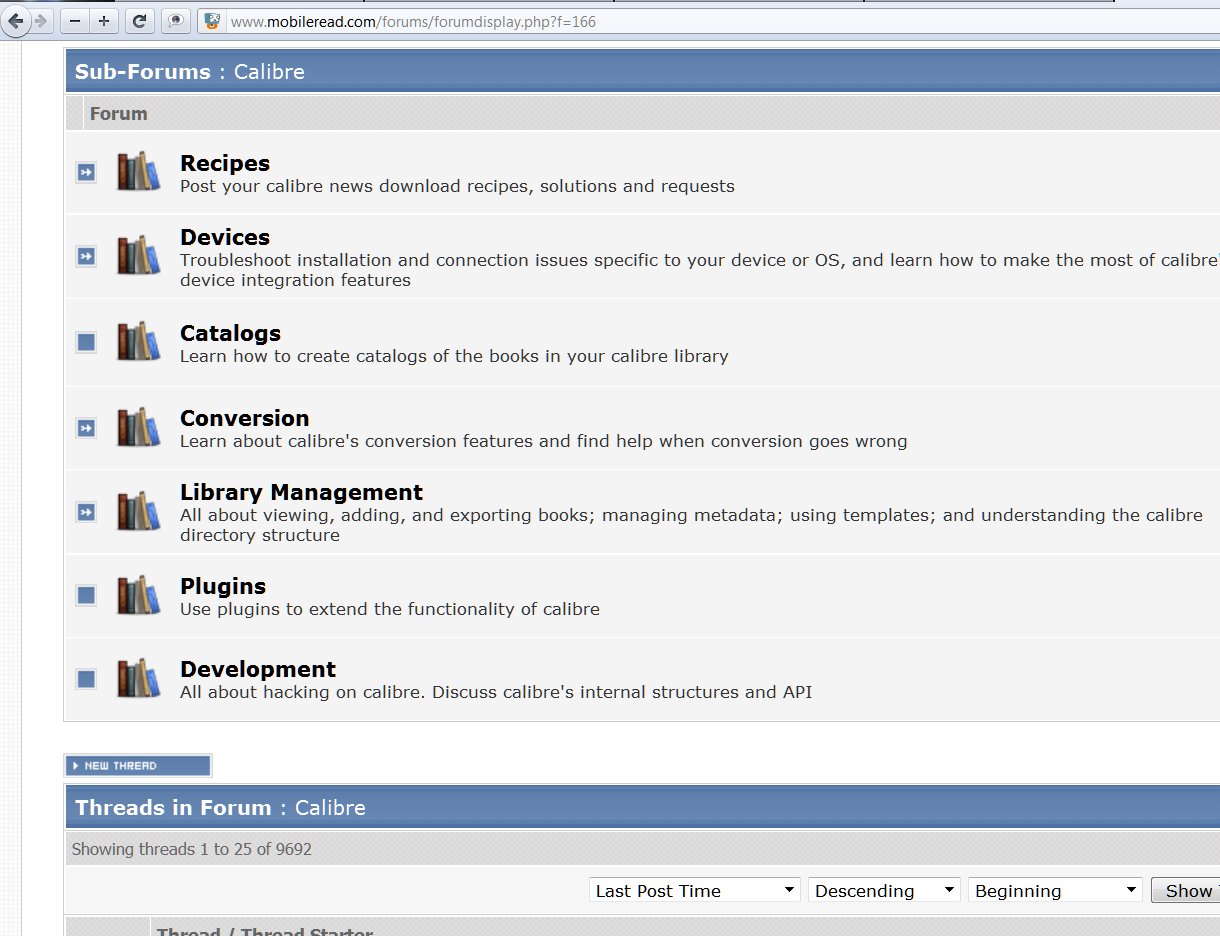Open the Development sub-forum
Viewport: 1220px width, 936px height.
pos(258,669)
